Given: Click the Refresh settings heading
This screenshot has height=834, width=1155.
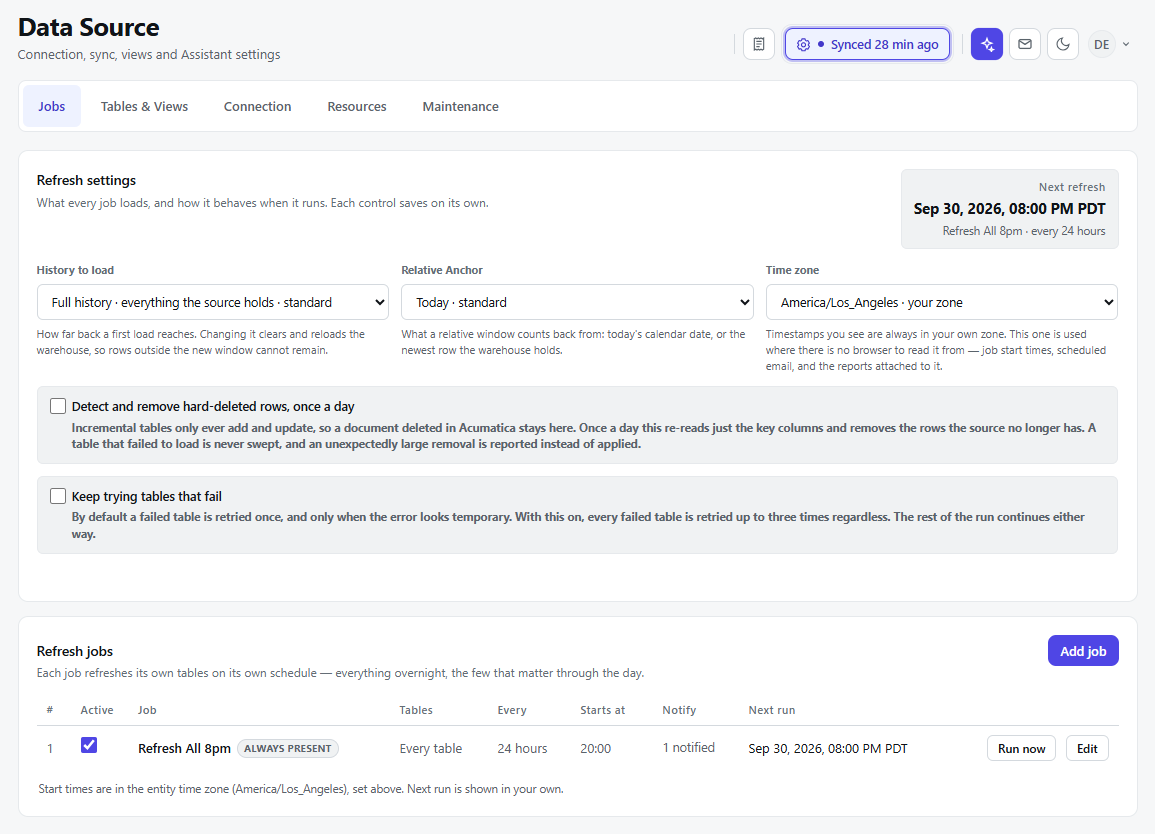Looking at the screenshot, I should pyautogui.click(x=86, y=181).
